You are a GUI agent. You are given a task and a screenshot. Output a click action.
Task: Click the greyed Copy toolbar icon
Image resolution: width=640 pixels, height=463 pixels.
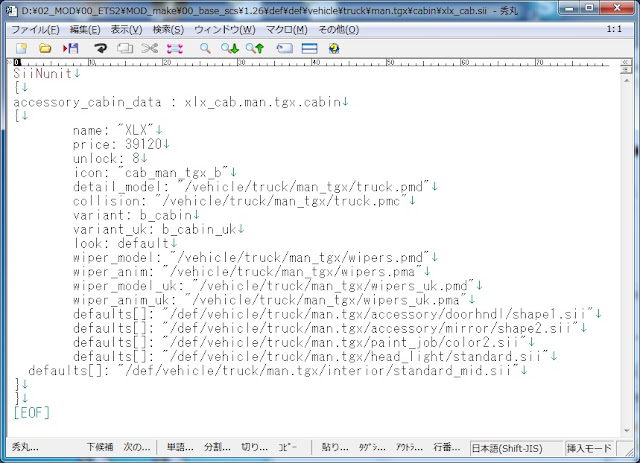[x=125, y=49]
